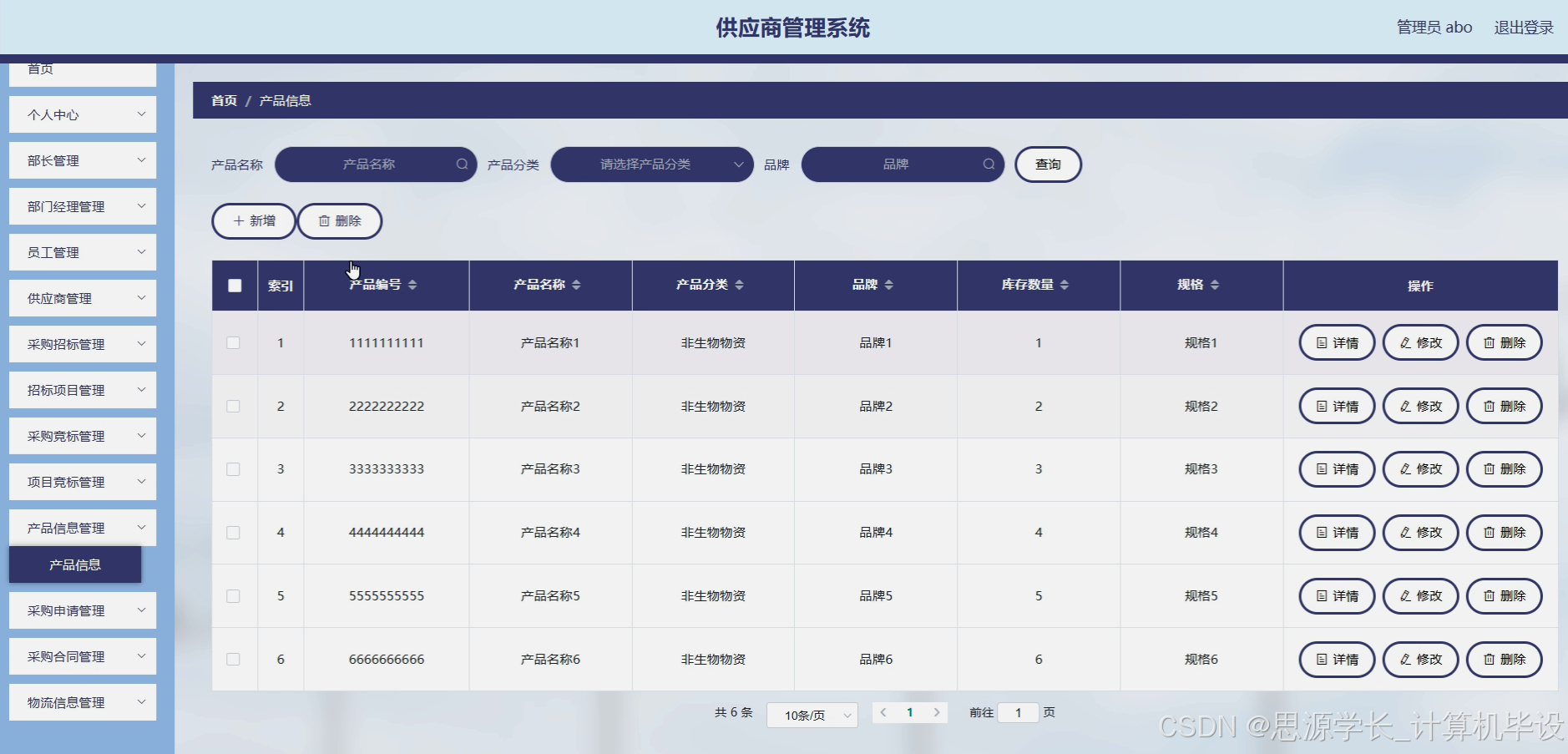The width and height of the screenshot is (1568, 754).
Task: Check the row 1 checkbox (1111111111)
Action: tap(233, 343)
